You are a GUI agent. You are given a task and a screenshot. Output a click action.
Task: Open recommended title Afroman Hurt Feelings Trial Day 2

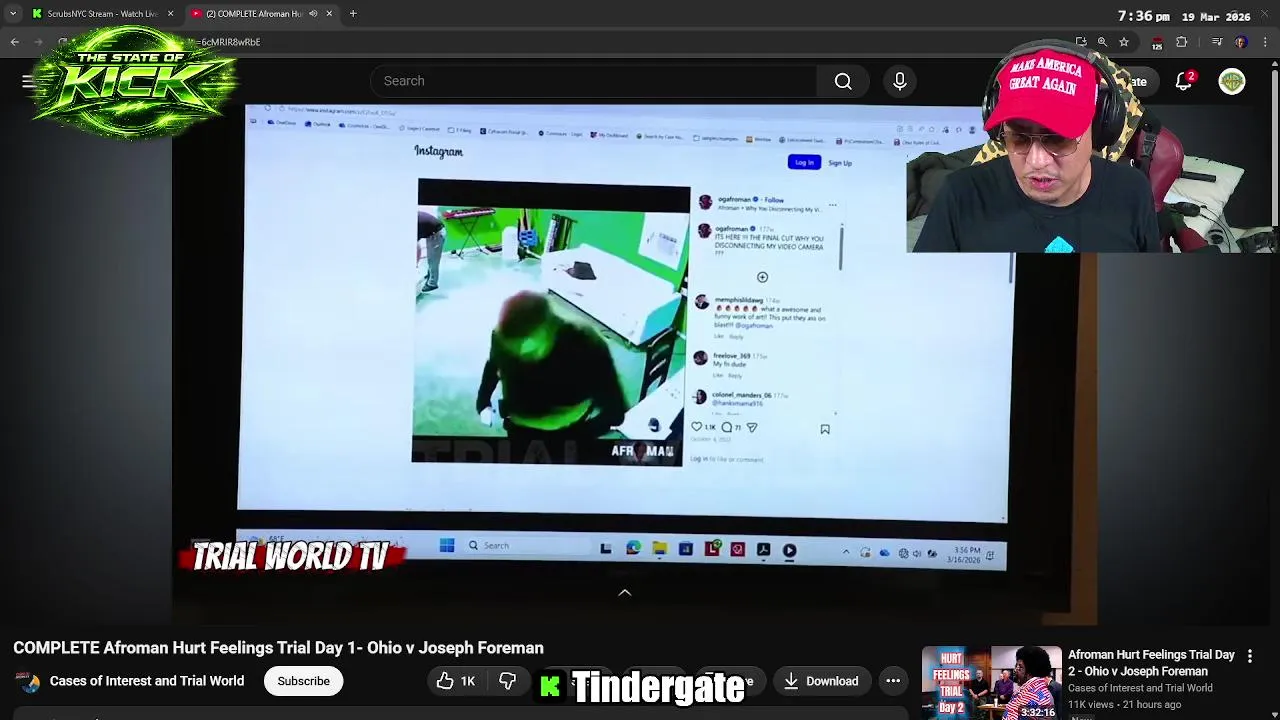coord(1151,663)
